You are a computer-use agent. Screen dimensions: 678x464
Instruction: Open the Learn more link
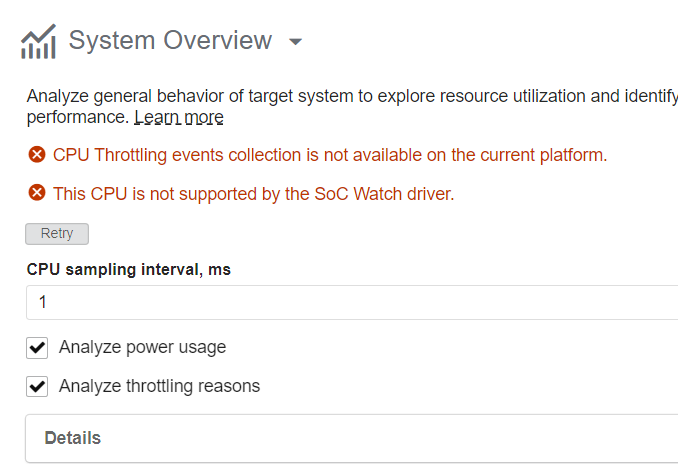(x=179, y=118)
